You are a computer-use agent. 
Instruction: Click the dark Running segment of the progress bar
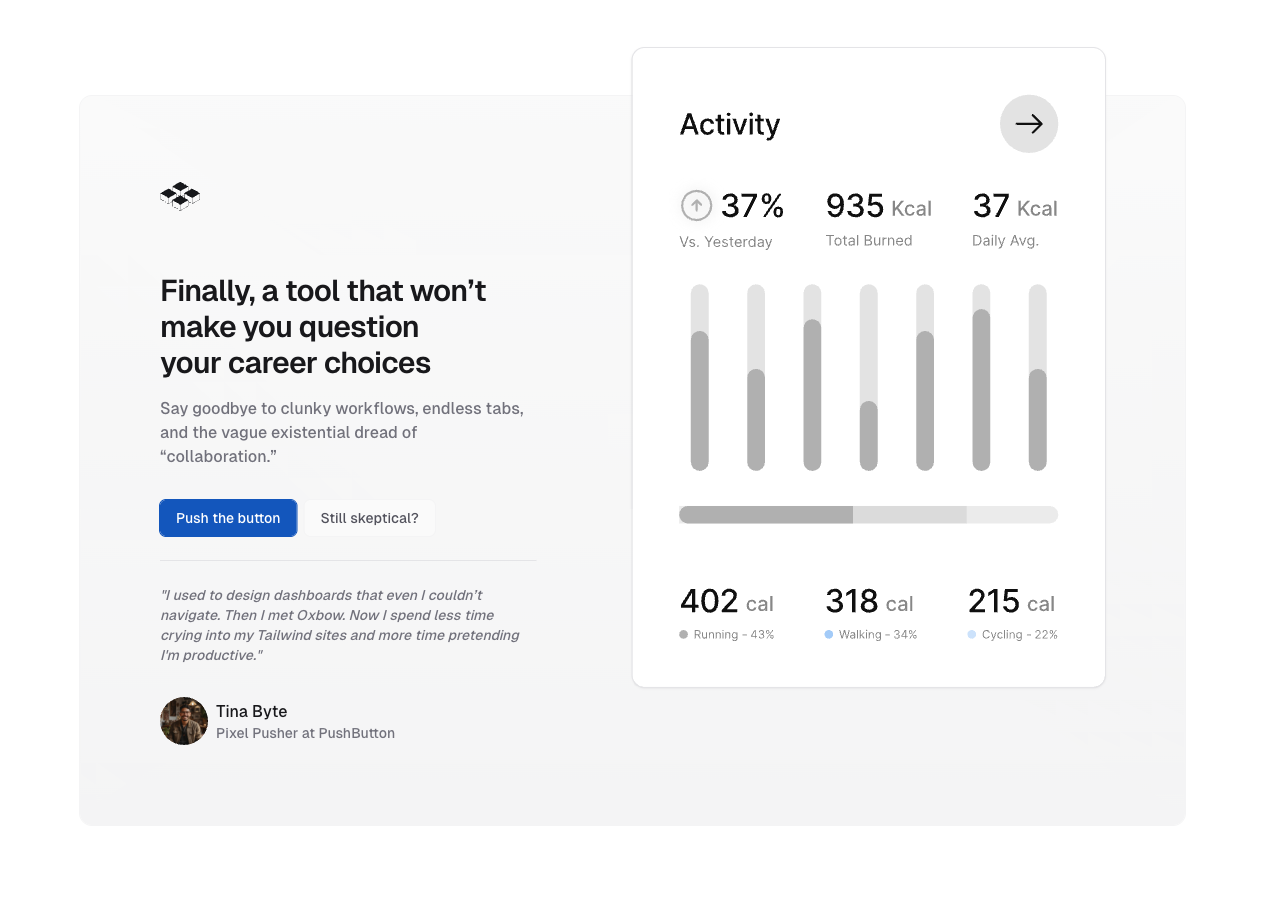tap(766, 515)
